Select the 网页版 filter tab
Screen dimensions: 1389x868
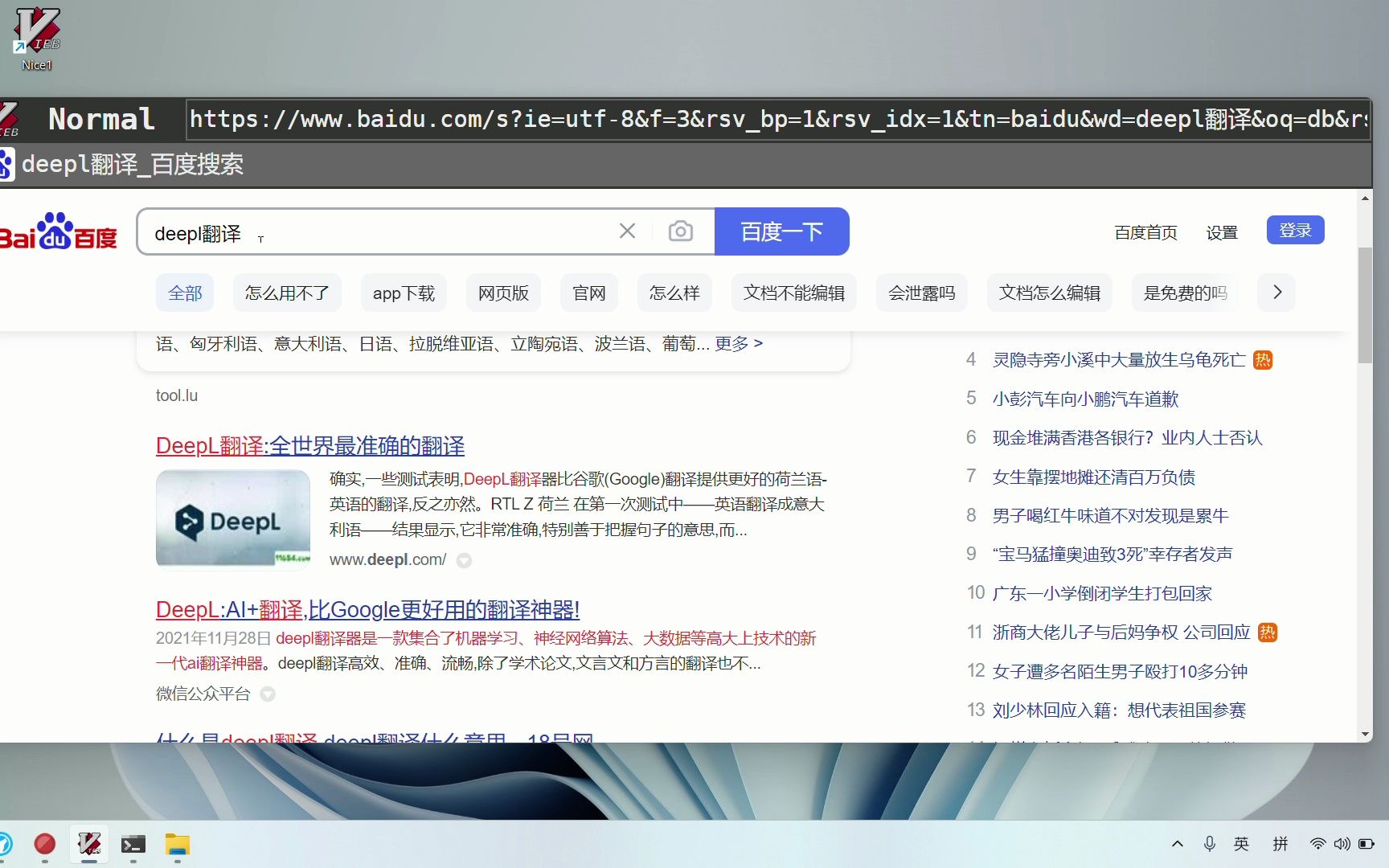coord(503,293)
